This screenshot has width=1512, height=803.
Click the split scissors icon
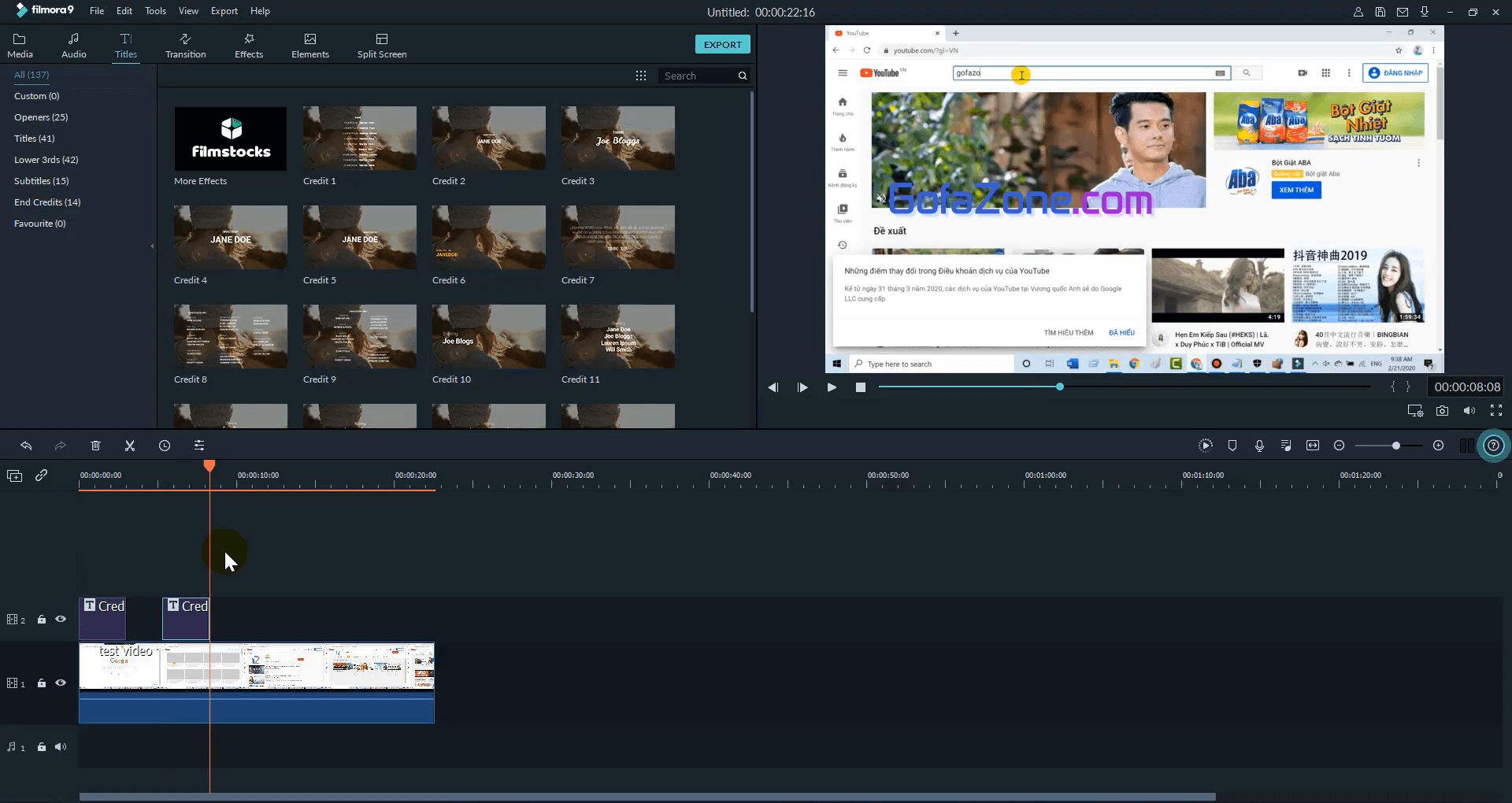pos(130,446)
